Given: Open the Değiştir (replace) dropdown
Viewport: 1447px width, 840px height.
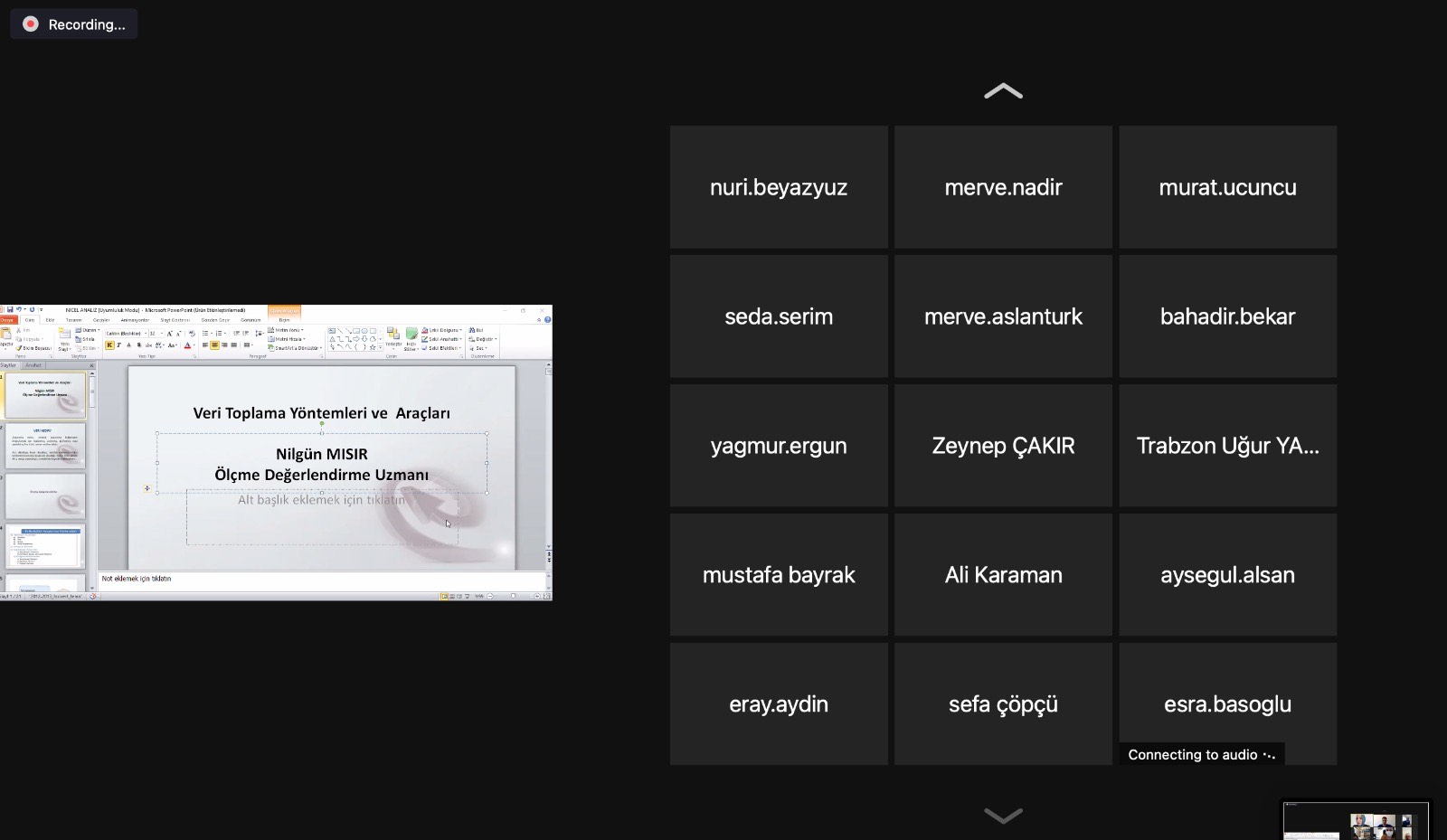Looking at the screenshot, I should (483, 339).
